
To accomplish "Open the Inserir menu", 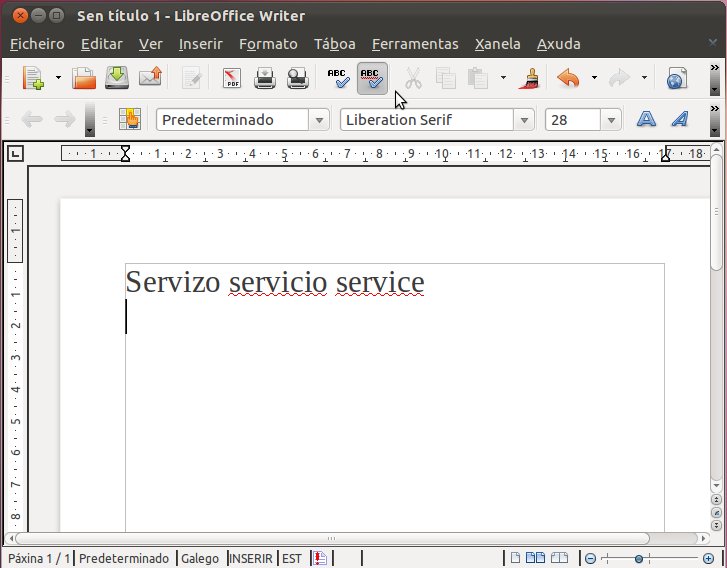I will click(201, 44).
